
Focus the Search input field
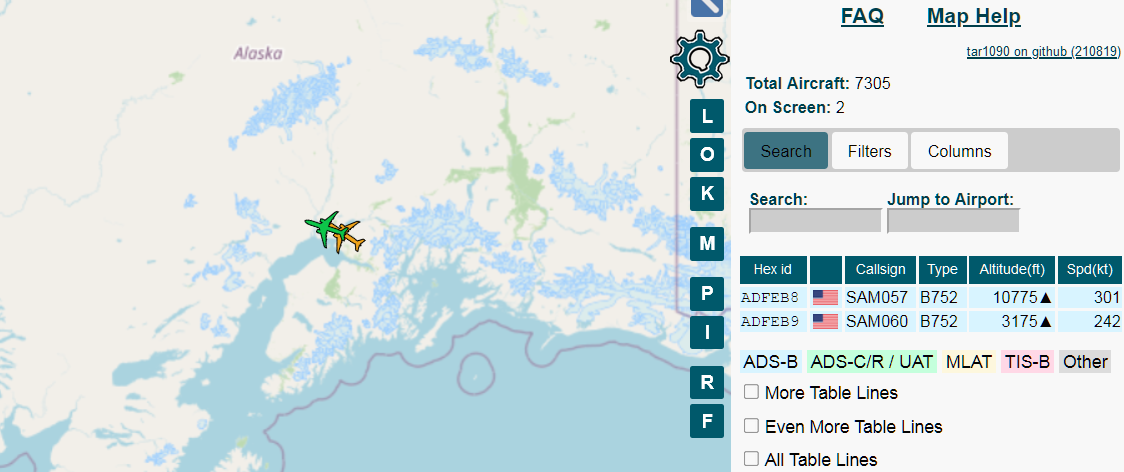click(815, 221)
